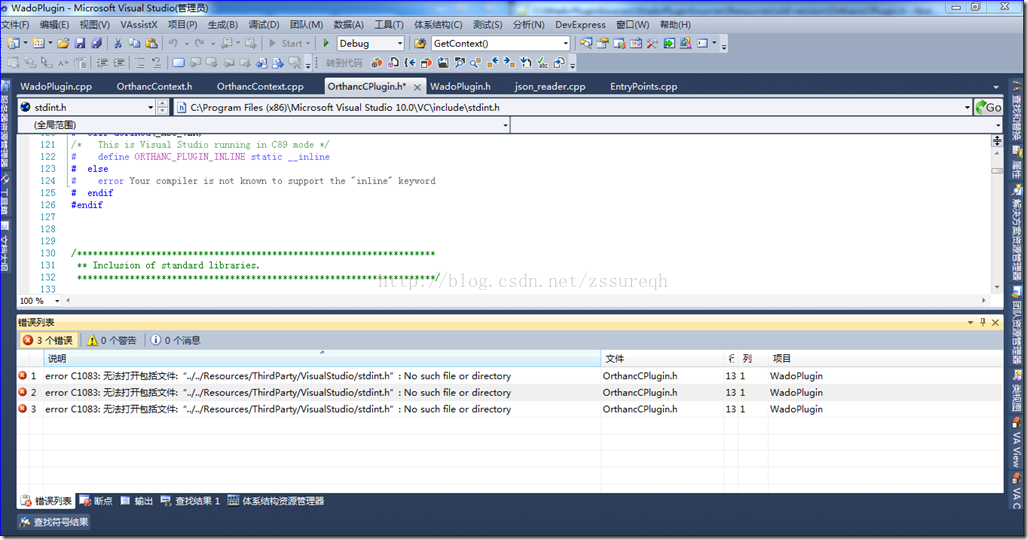
Task: Sort by the 项目 column header
Action: pyautogui.click(x=885, y=358)
